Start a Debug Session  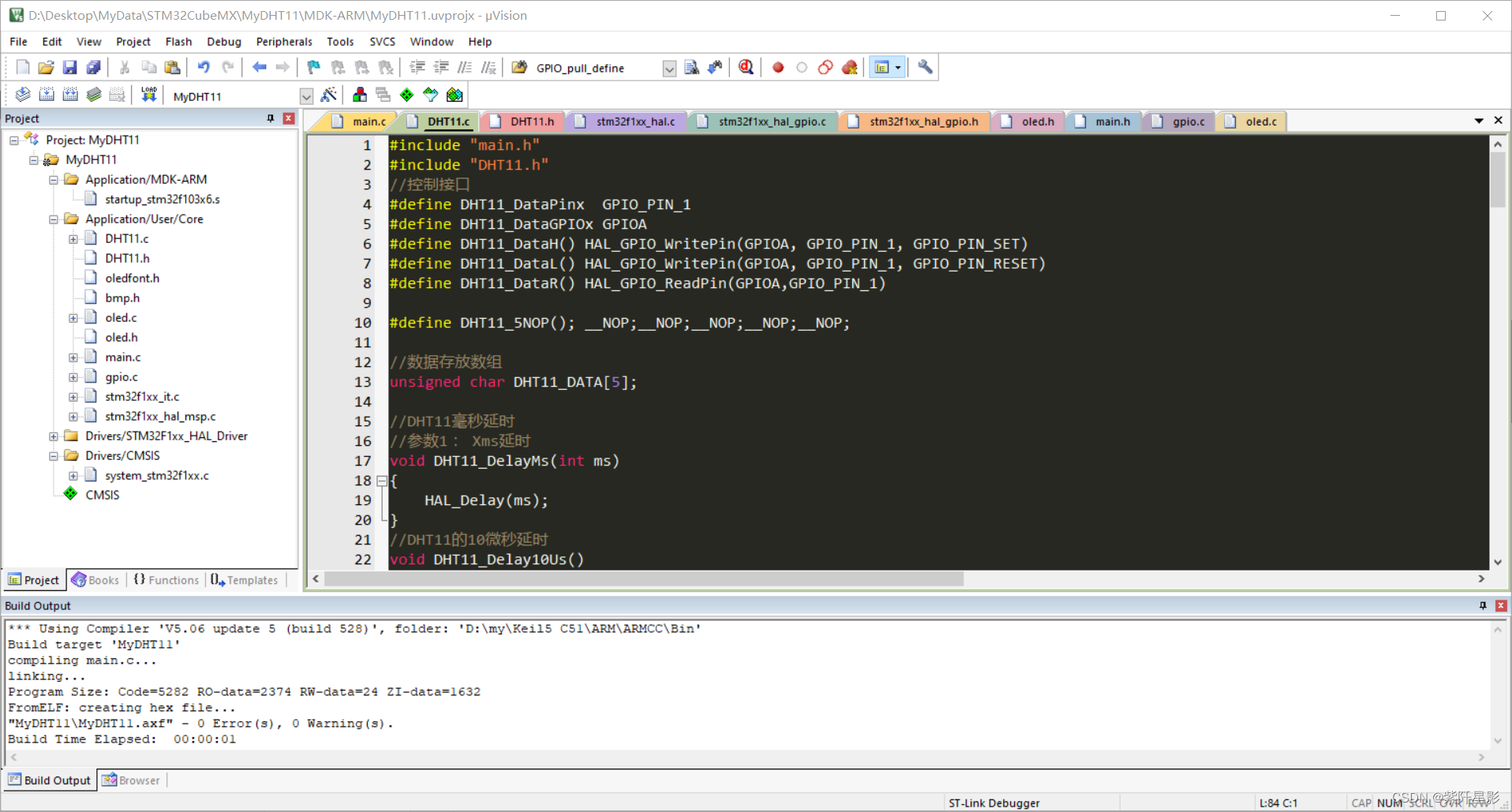745,67
